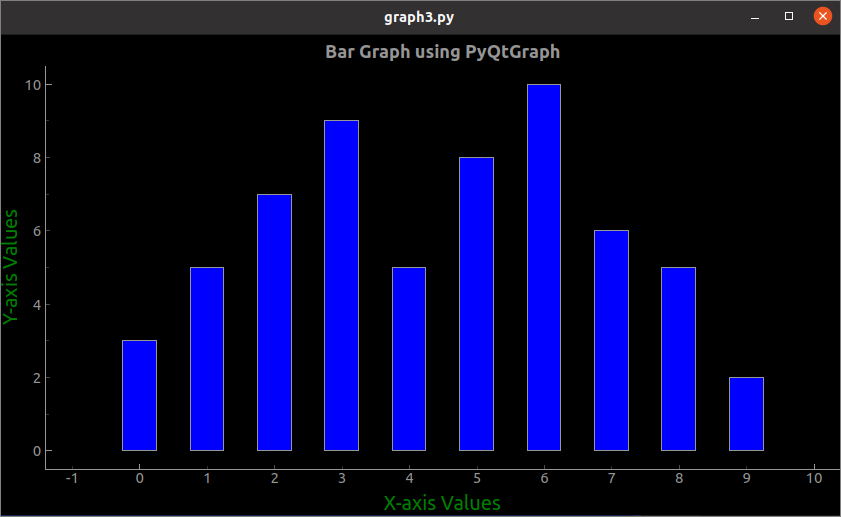
Task: Click the plot title Bar Graph using PyQtGraph
Action: tap(442, 52)
